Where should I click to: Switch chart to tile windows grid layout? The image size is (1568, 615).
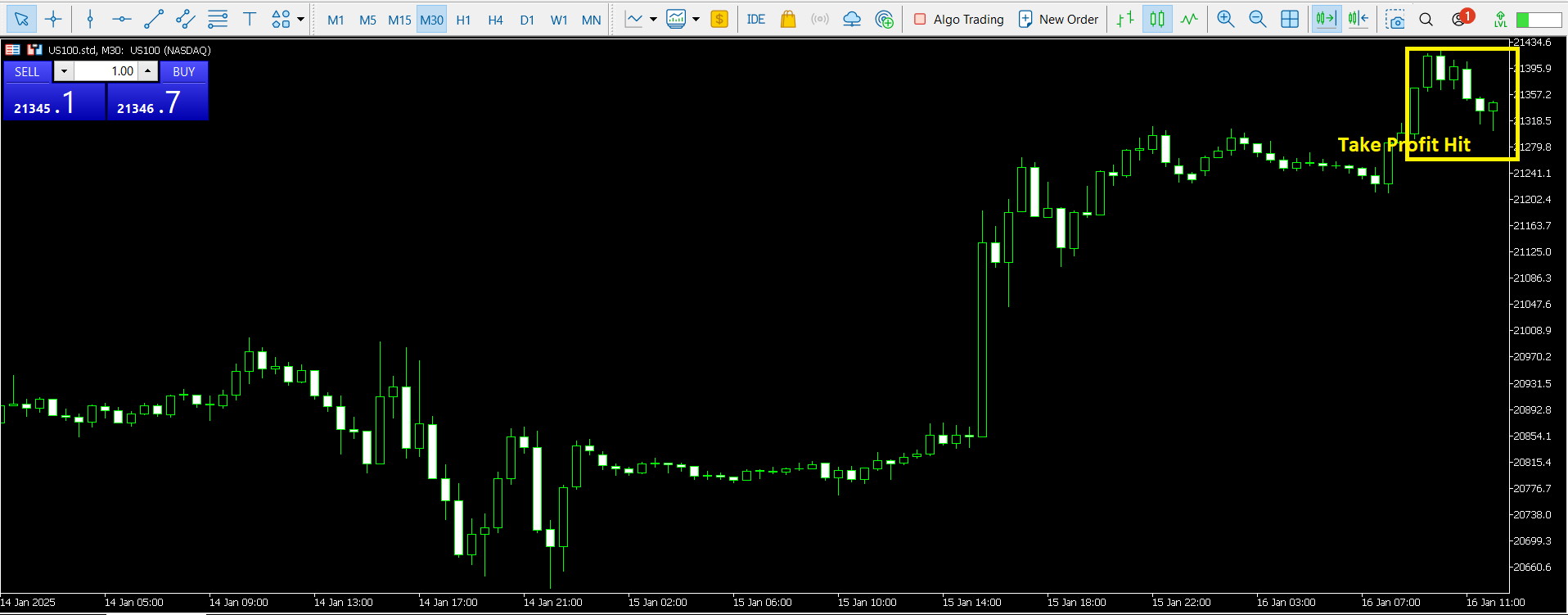1290,20
